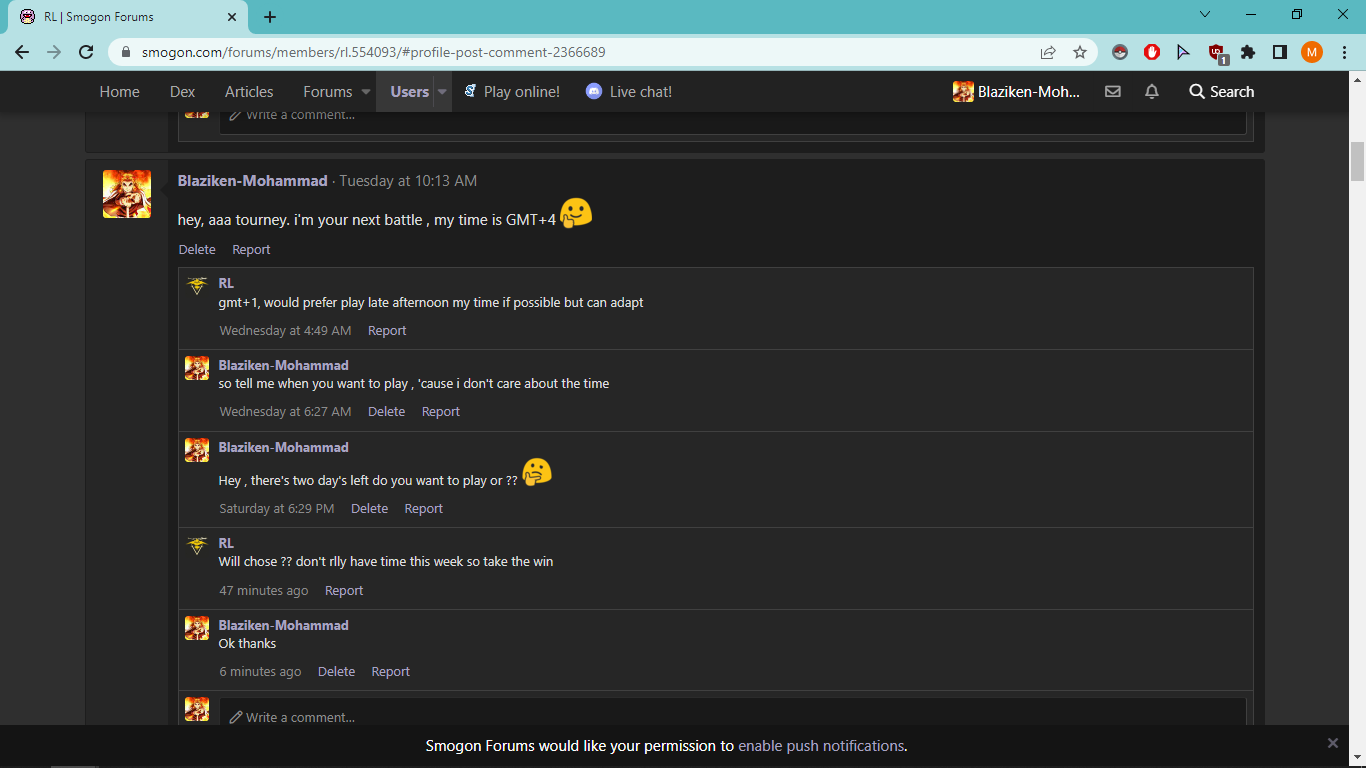Delete the Wednesday 6:27 AM comment
1366x768 pixels.
point(386,412)
